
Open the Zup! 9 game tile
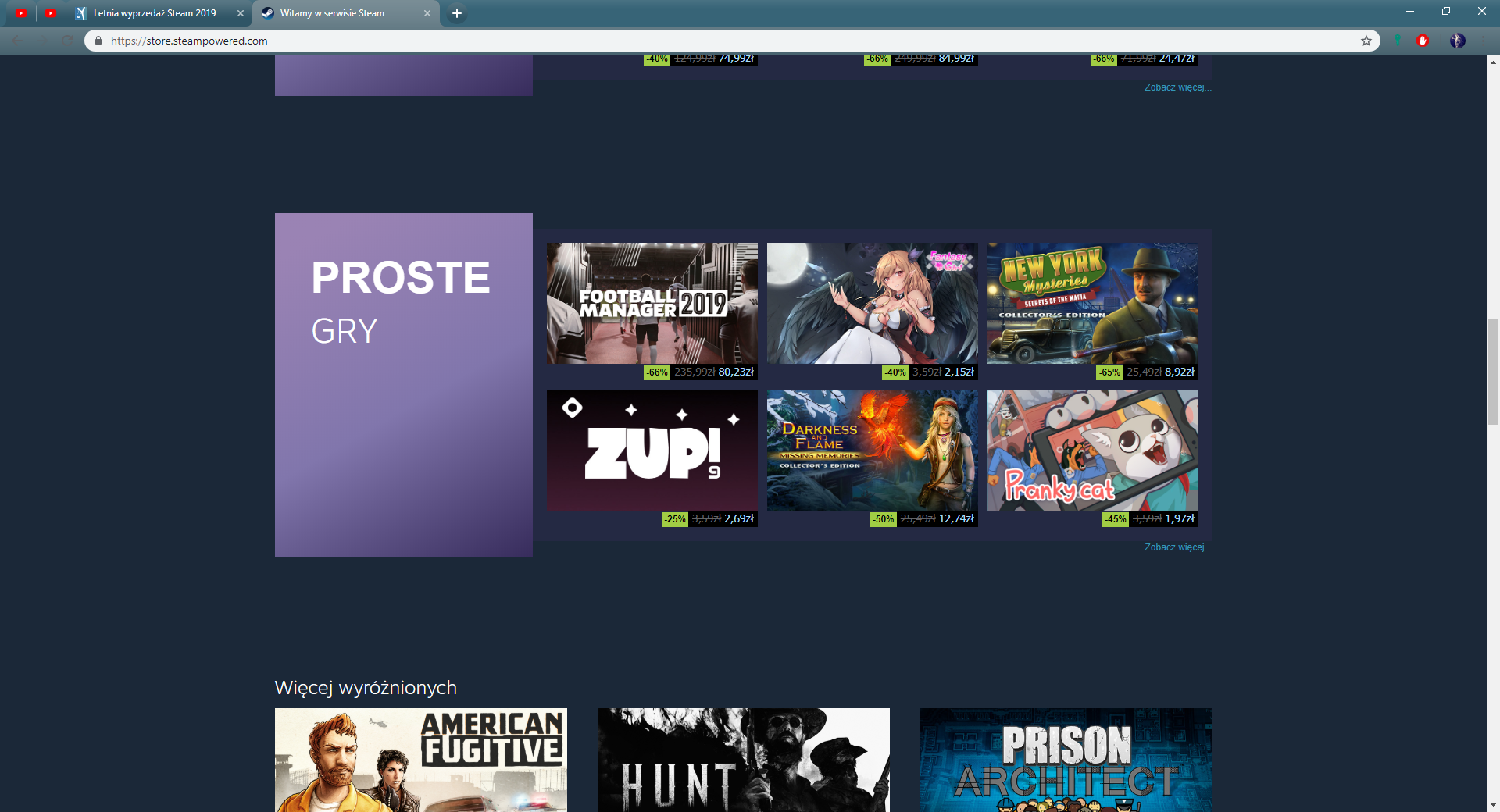tap(652, 450)
